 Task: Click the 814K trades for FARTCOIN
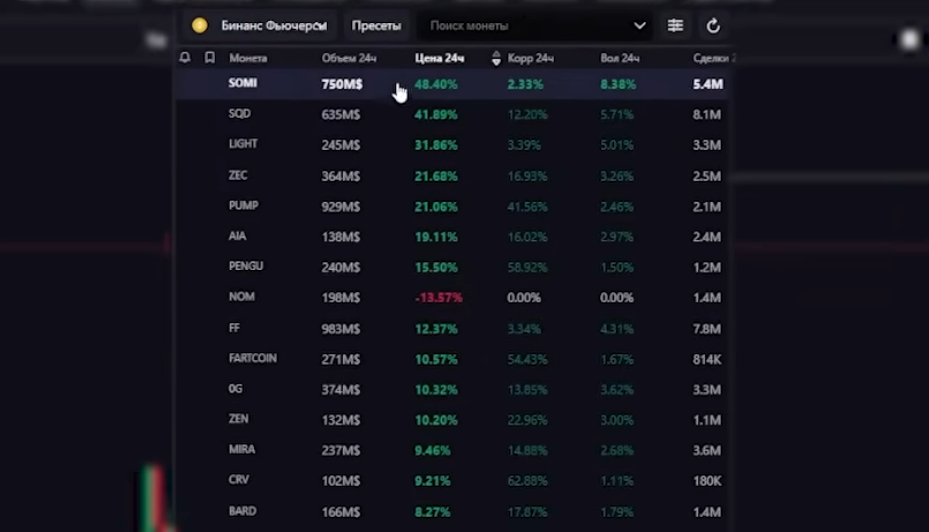(x=707, y=360)
